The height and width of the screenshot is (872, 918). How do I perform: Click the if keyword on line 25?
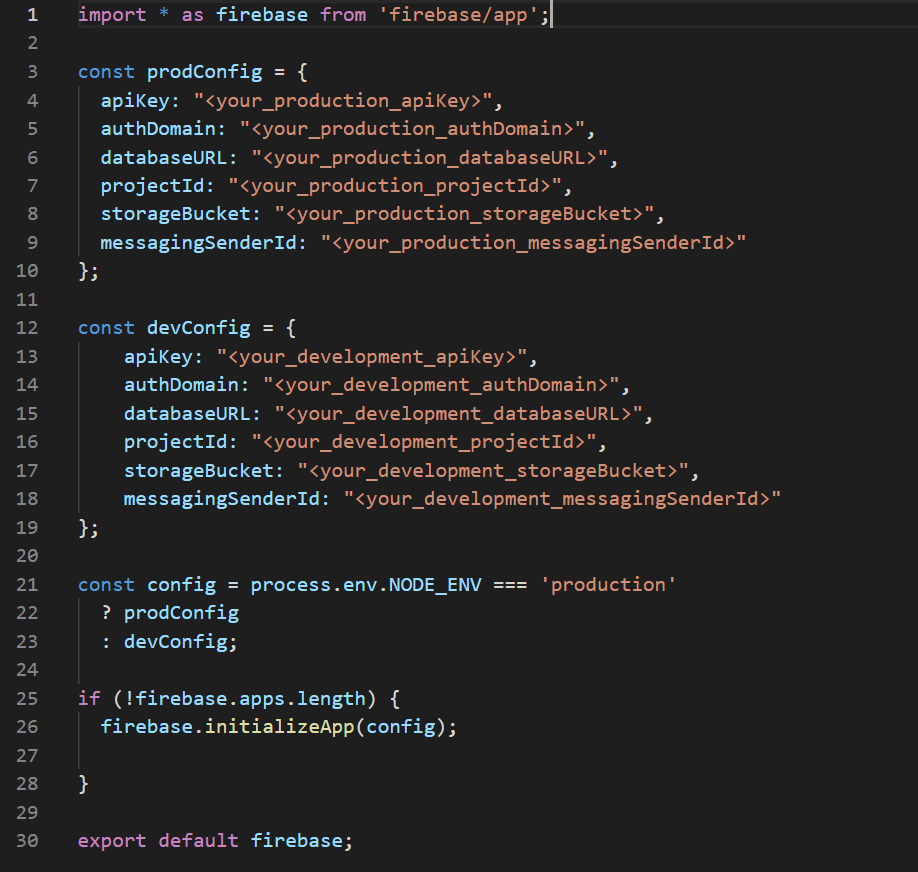click(89, 698)
